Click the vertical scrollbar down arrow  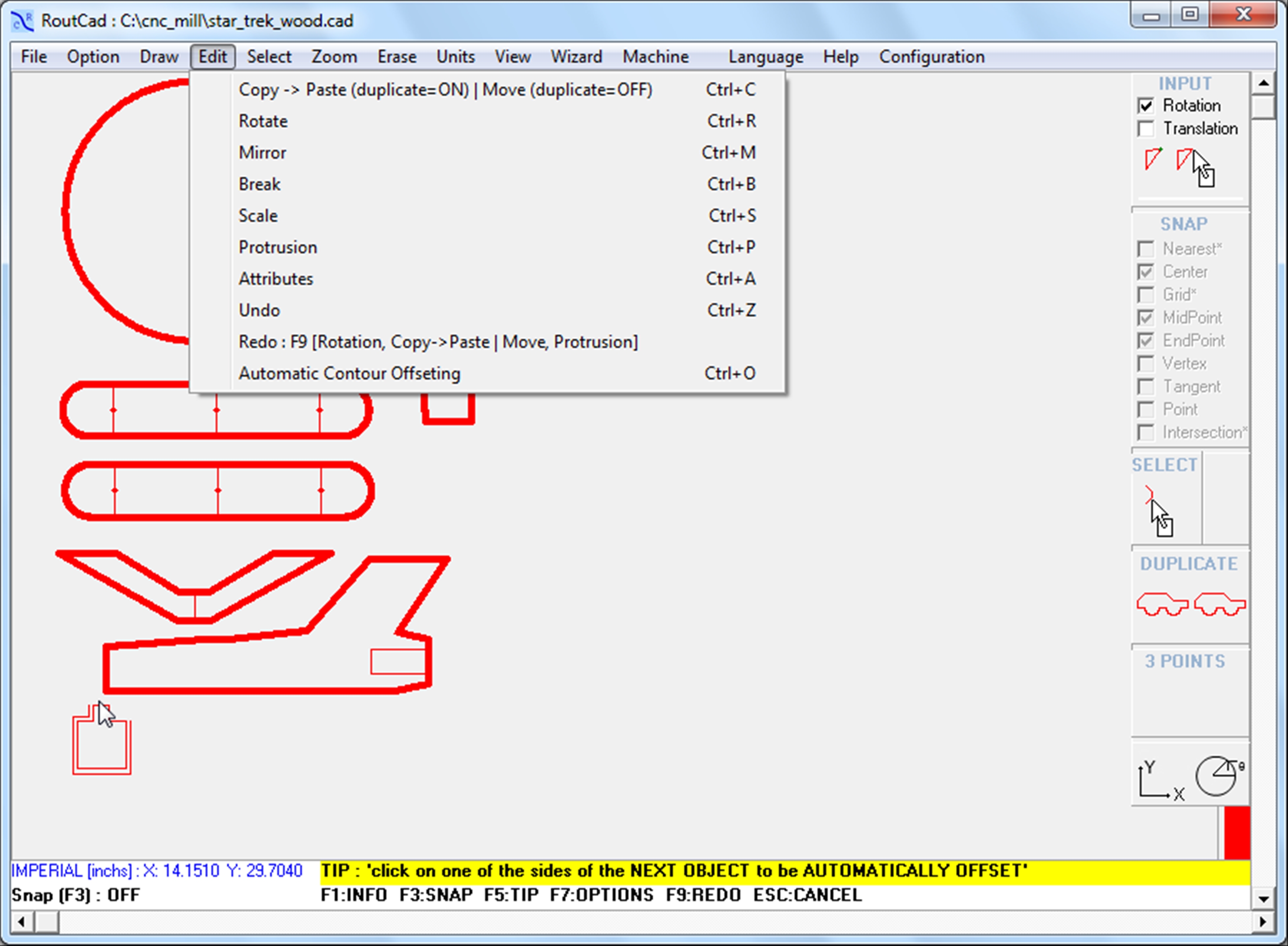[x=1263, y=899]
